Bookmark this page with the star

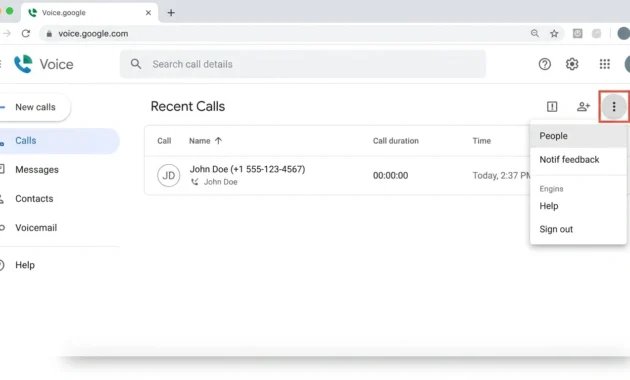coord(554,34)
